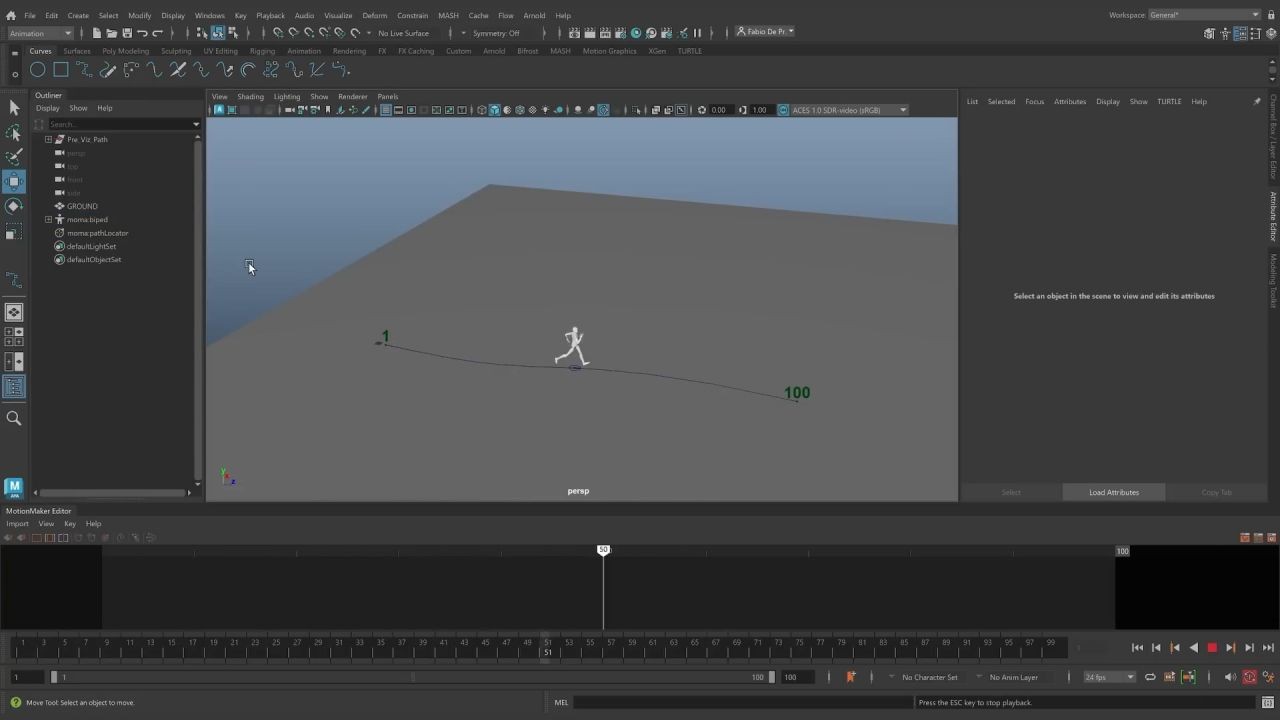Image resolution: width=1280 pixels, height=720 pixels.
Task: Click the Load Attributes button
Action: [1113, 492]
